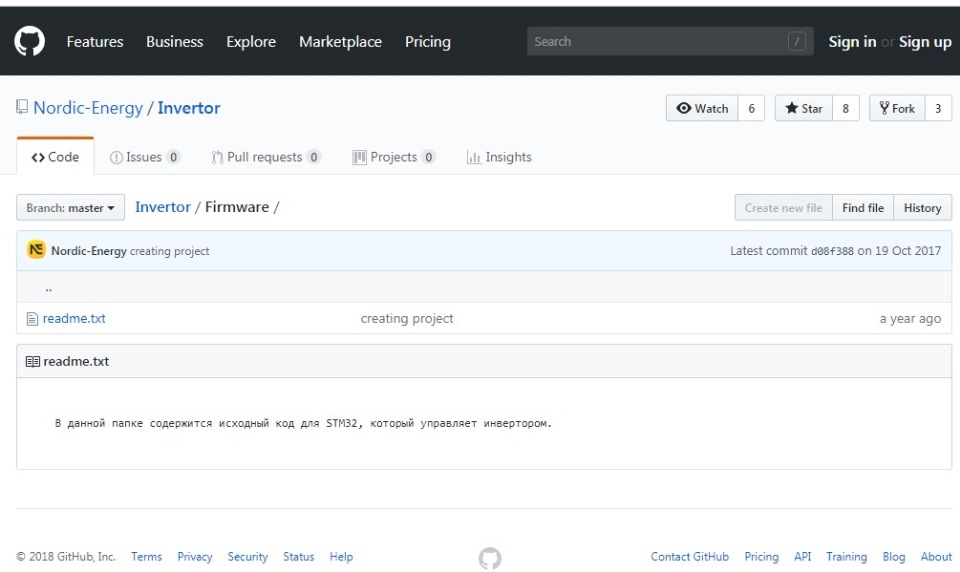Image resolution: width=960 pixels, height=572 pixels.
Task: Navigate to parent directory via double dots
Action: click(48, 289)
